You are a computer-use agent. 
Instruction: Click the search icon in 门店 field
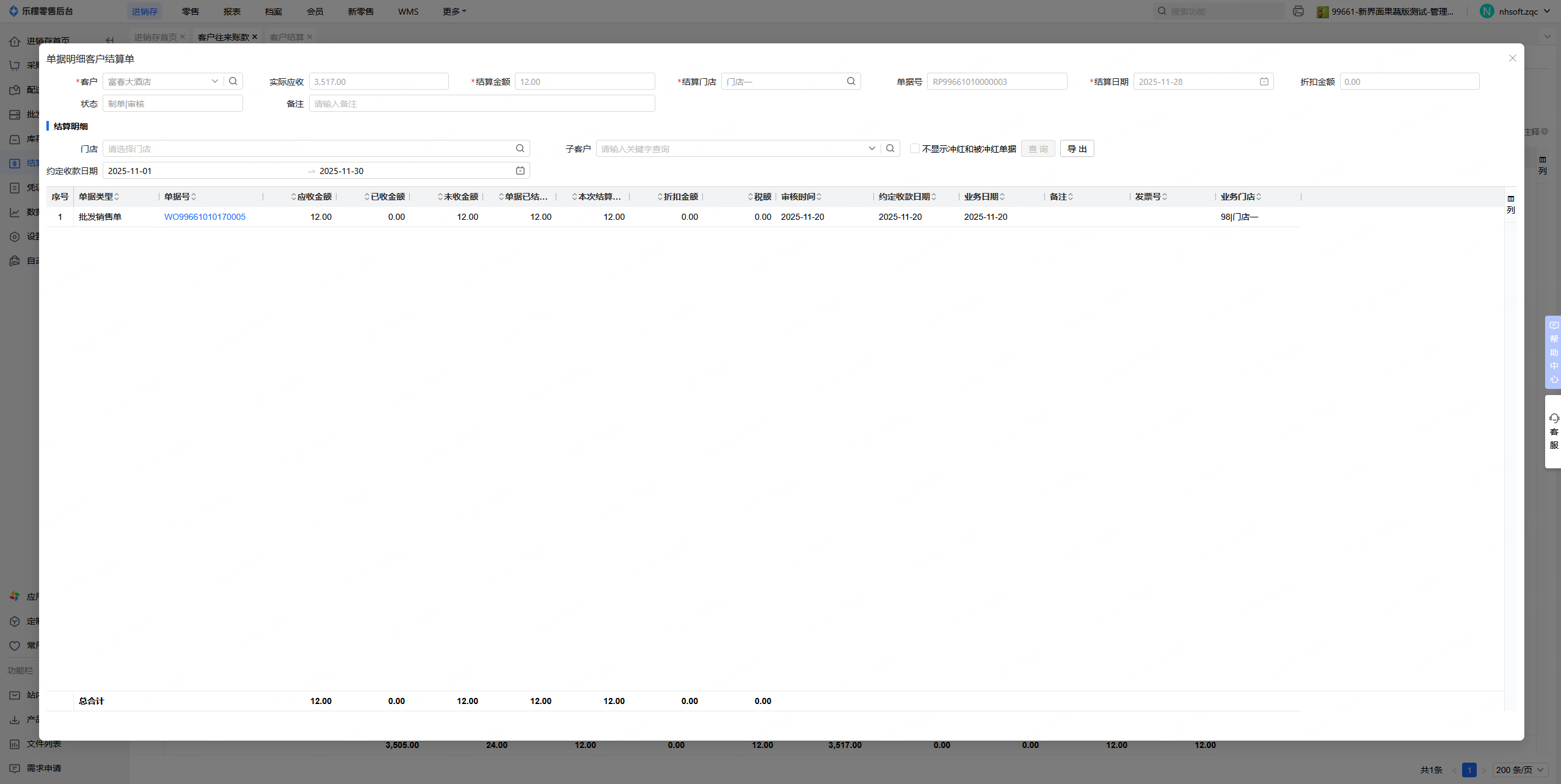point(520,148)
